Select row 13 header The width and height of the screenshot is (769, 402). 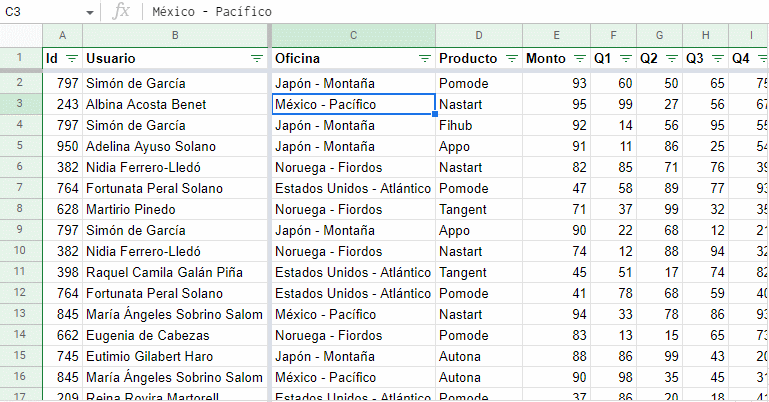[x=20, y=314]
